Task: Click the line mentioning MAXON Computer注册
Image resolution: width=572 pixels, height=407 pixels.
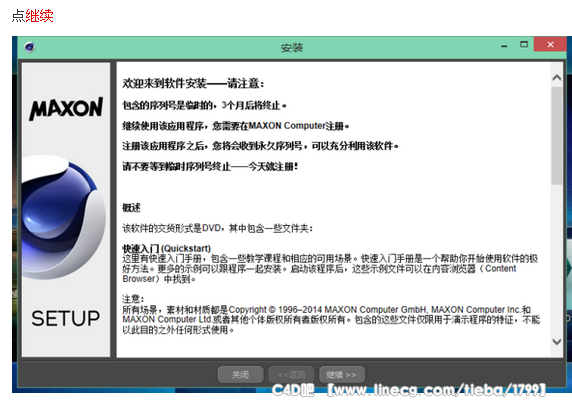Action: click(236, 126)
